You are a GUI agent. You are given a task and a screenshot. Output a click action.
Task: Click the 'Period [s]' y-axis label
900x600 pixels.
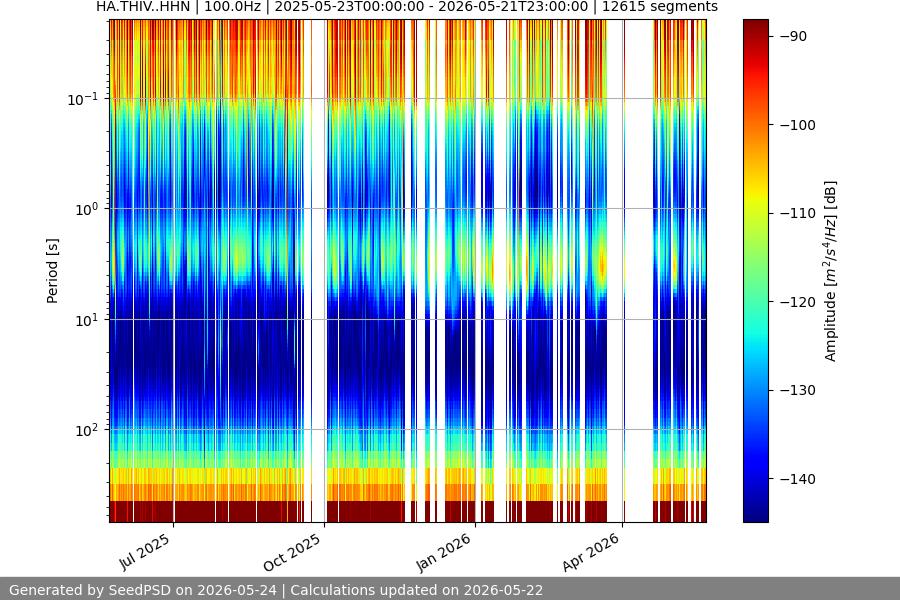click(52, 271)
